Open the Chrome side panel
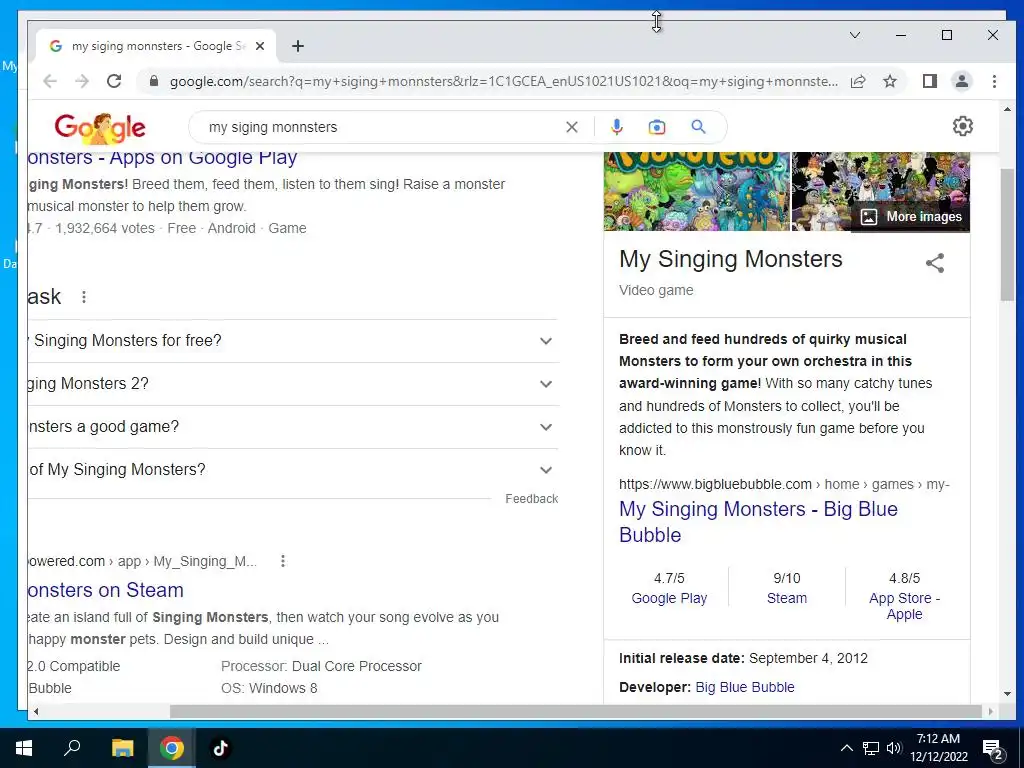This screenshot has width=1024, height=768. pyautogui.click(x=930, y=81)
